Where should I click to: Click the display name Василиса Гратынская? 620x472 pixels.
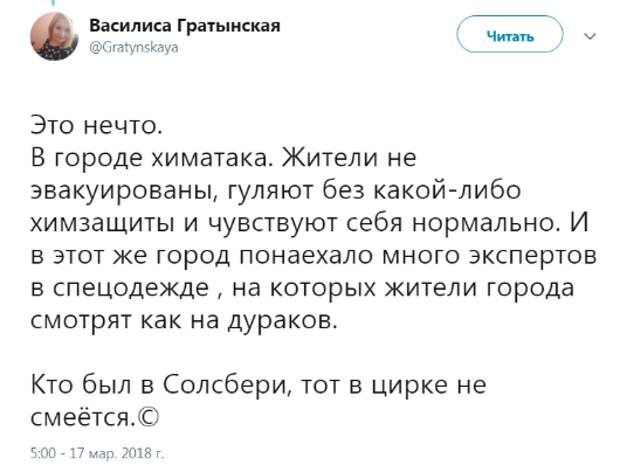pos(185,26)
